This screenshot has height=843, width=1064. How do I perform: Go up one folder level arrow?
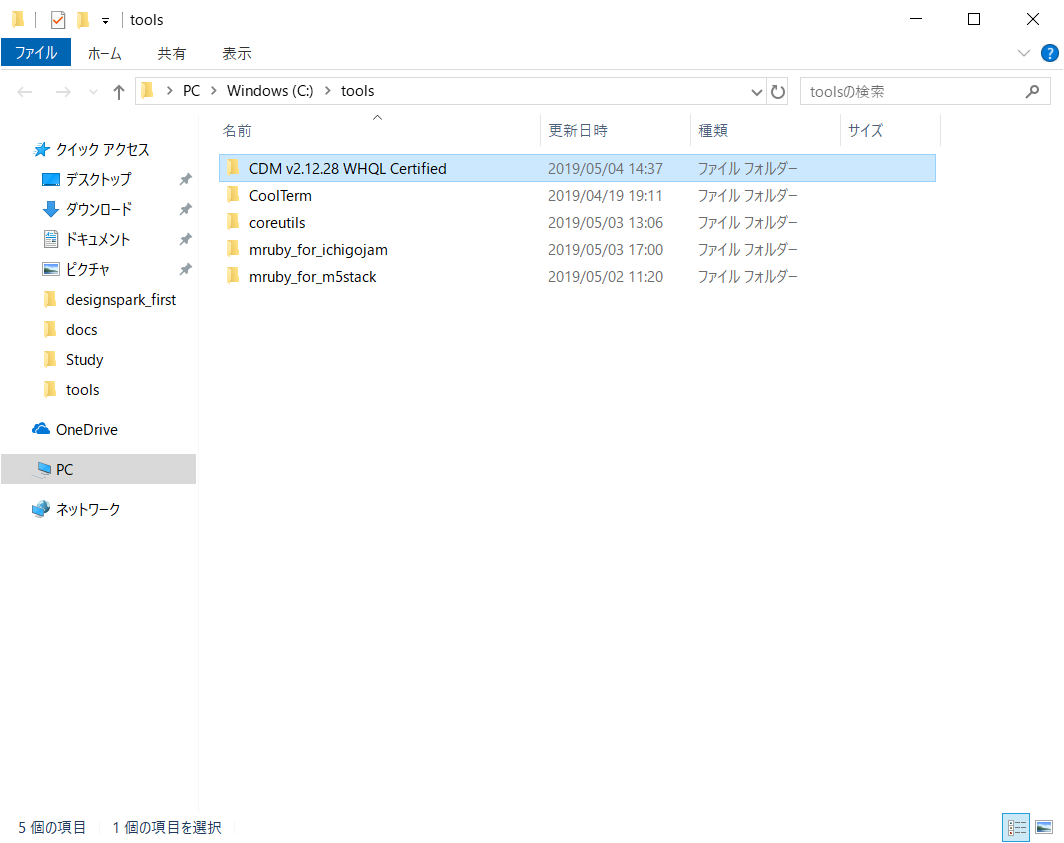click(119, 92)
